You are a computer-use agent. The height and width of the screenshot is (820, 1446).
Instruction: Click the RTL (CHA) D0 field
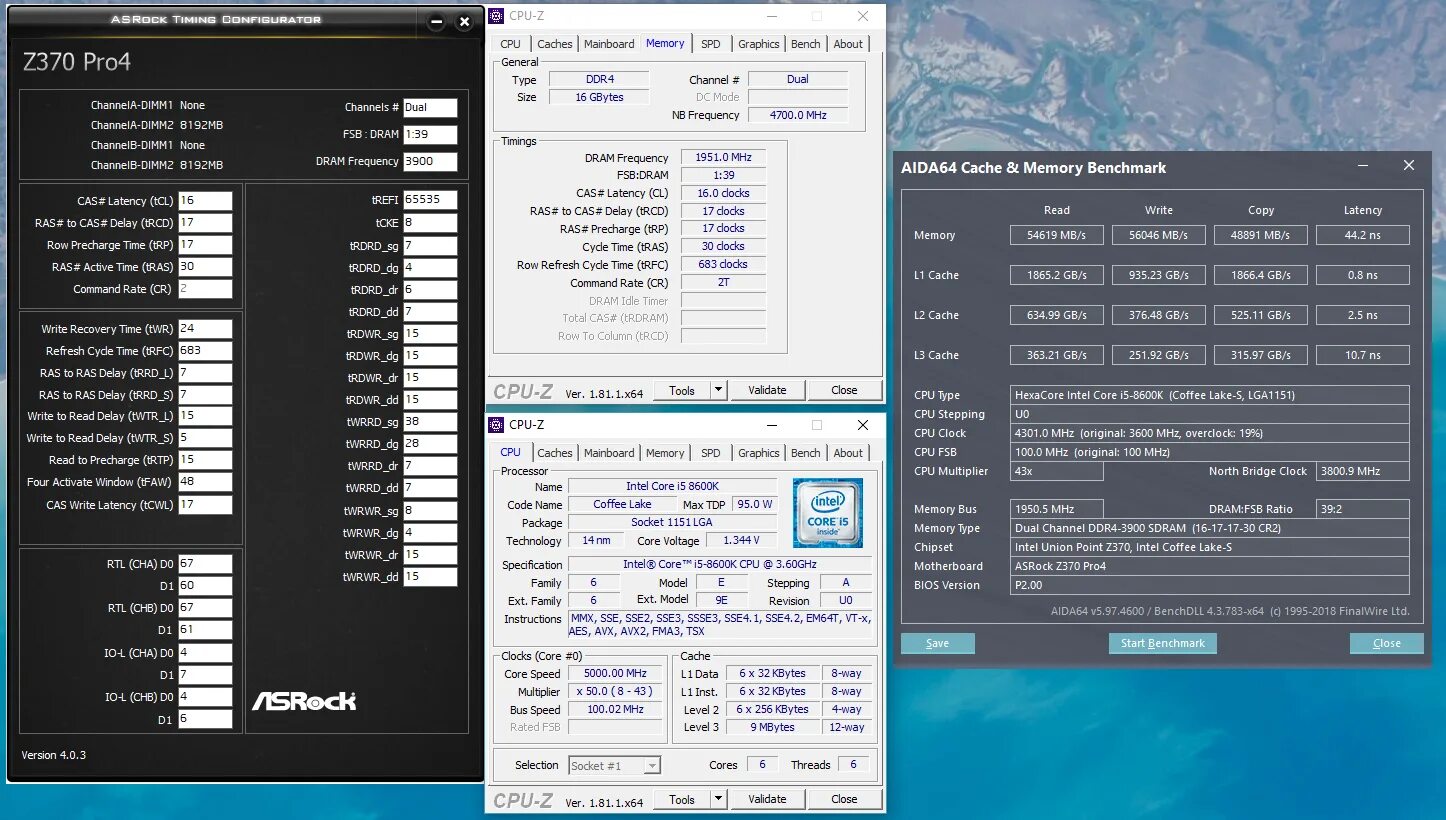pyautogui.click(x=205, y=563)
